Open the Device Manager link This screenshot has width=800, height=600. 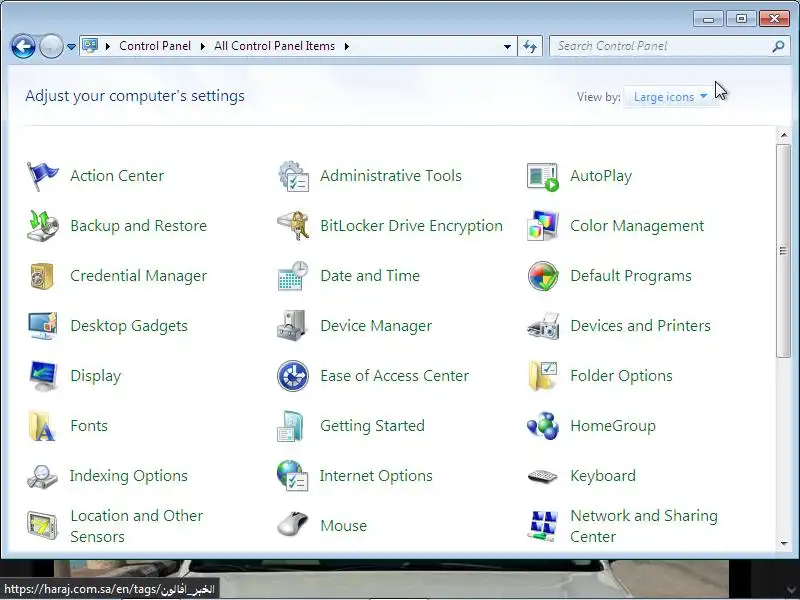pyautogui.click(x=376, y=326)
